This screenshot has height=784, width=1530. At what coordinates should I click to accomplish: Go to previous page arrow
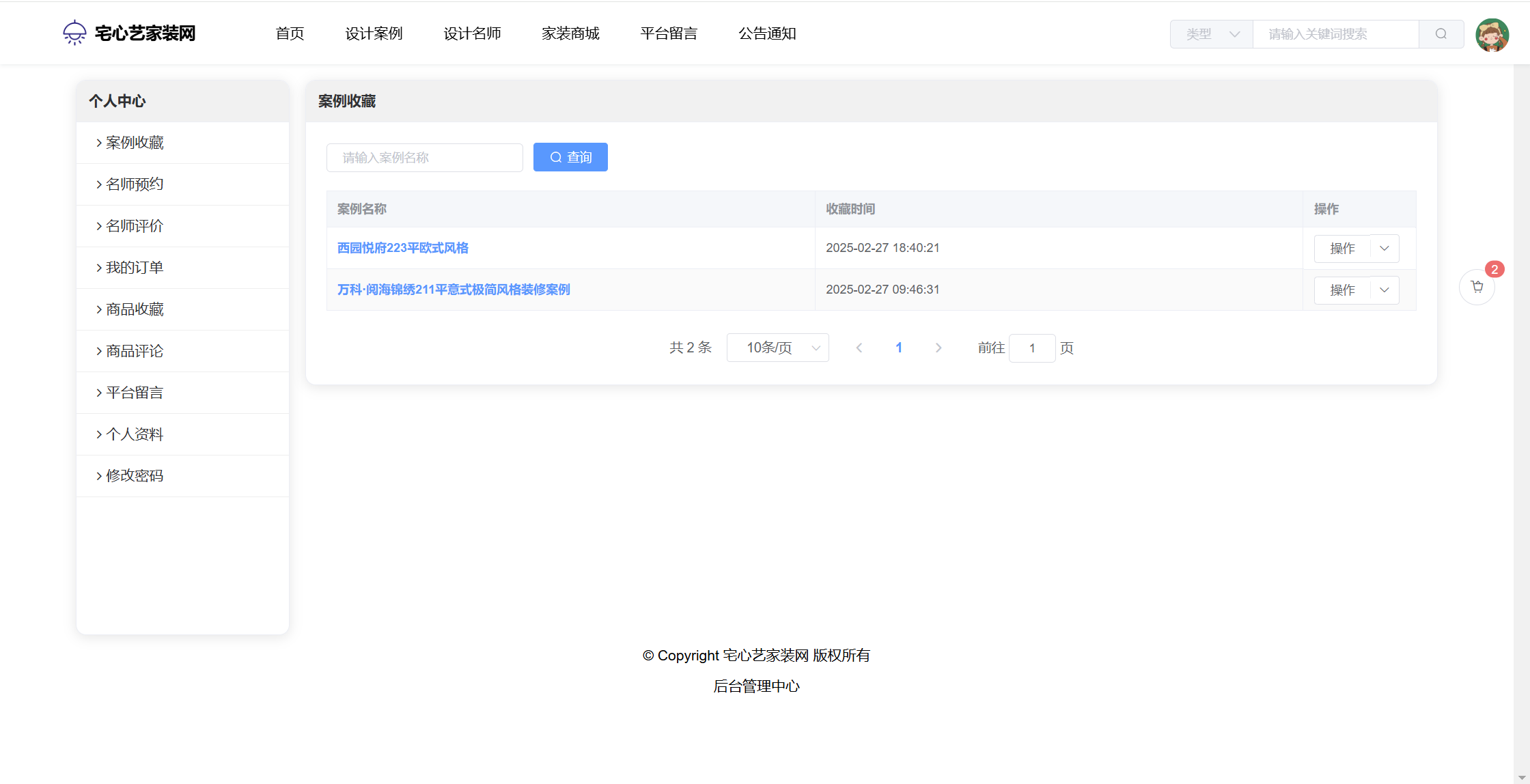(x=859, y=348)
